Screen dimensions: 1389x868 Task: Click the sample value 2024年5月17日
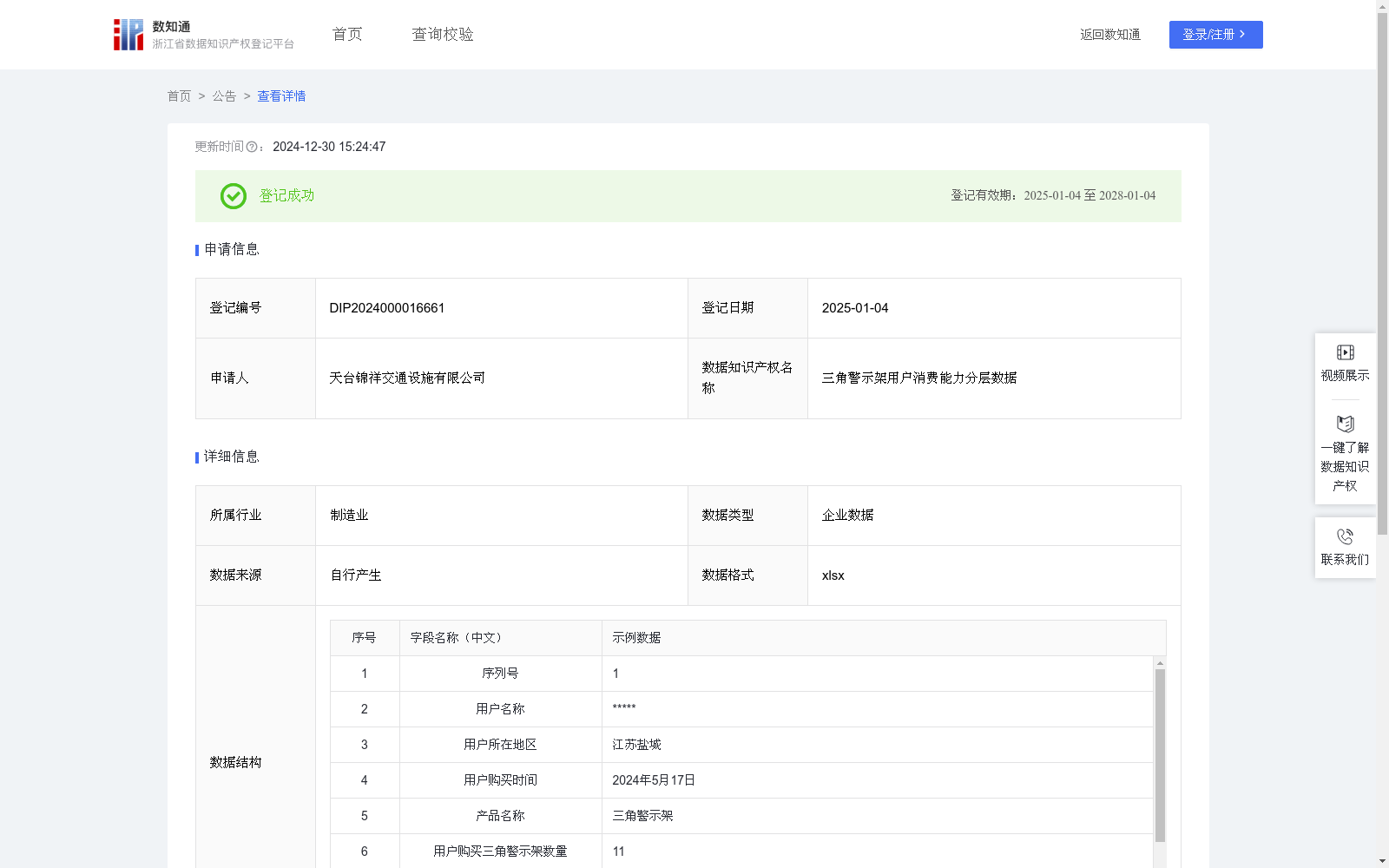[654, 780]
